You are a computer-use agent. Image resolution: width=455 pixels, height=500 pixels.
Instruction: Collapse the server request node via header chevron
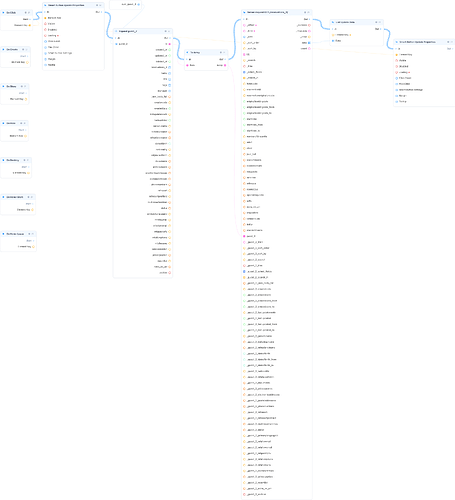click(308, 12)
